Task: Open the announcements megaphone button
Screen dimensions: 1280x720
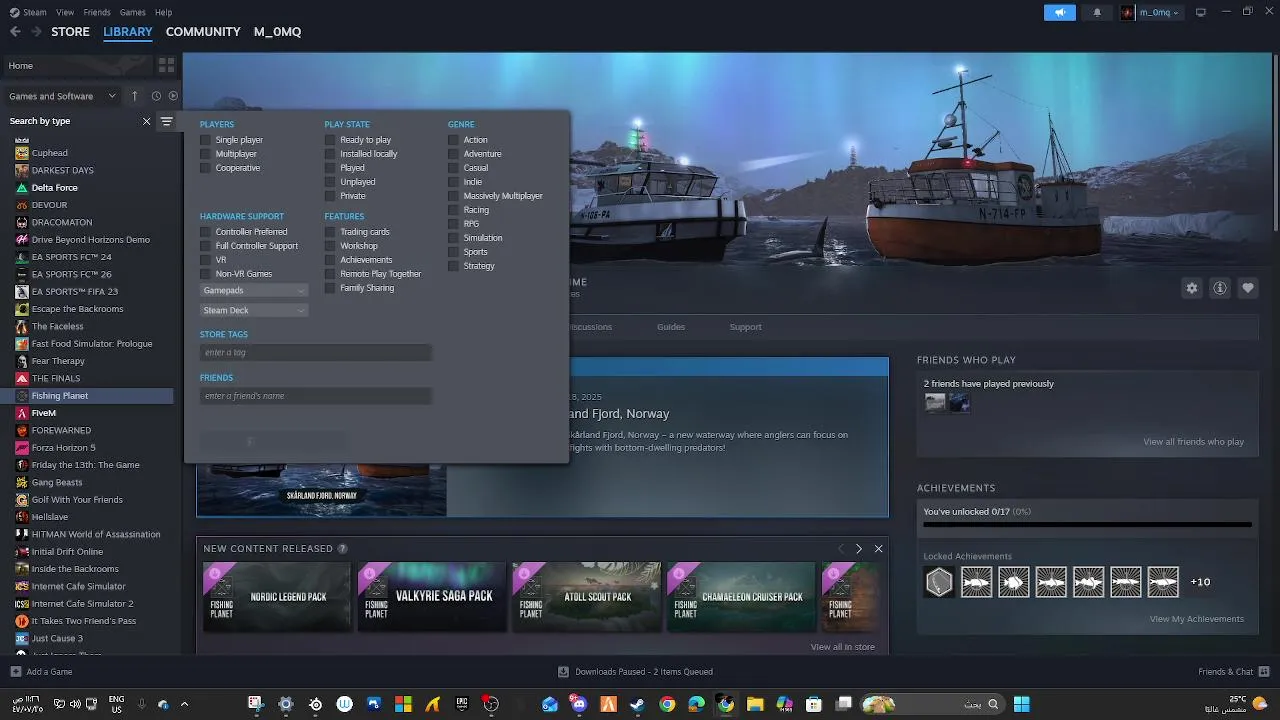Action: pos(1060,12)
